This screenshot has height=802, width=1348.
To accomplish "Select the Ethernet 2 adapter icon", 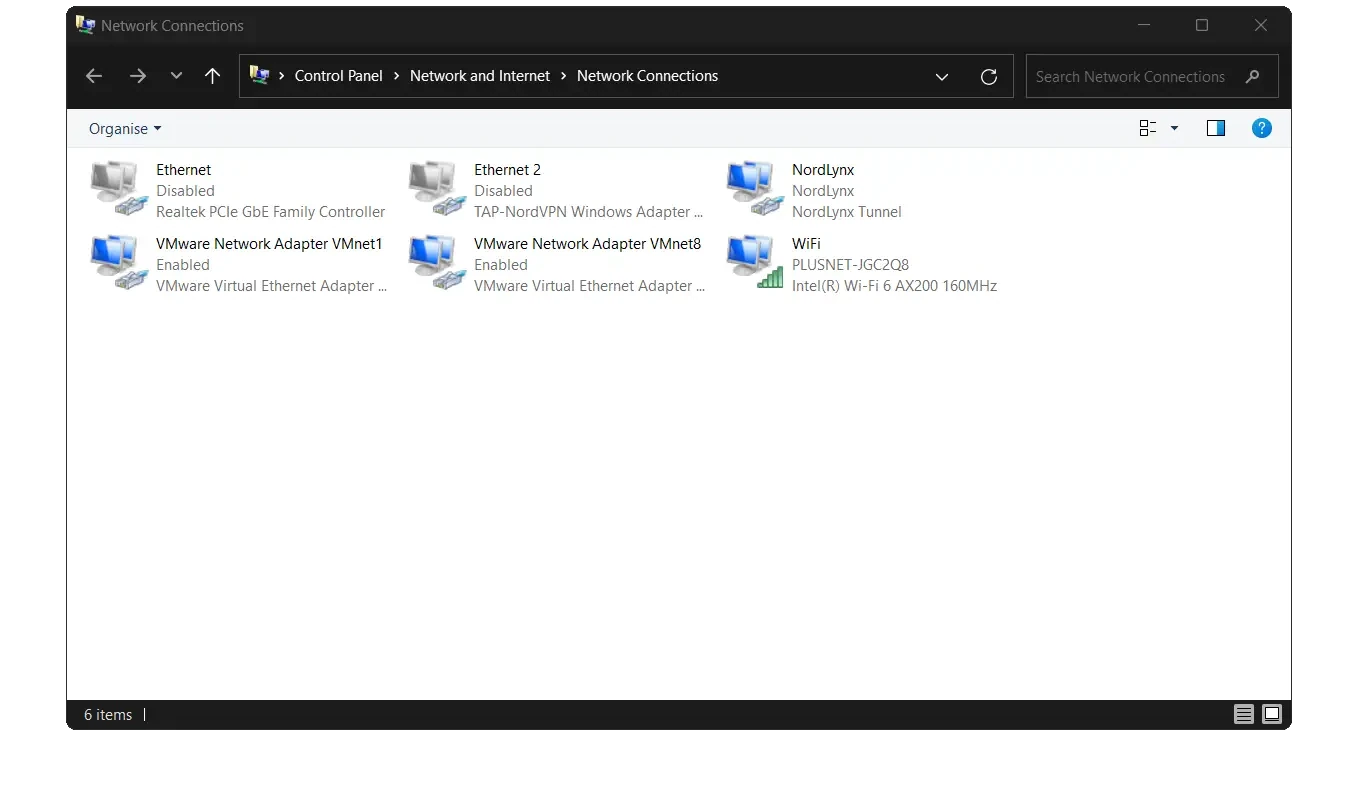I will click(437, 189).
